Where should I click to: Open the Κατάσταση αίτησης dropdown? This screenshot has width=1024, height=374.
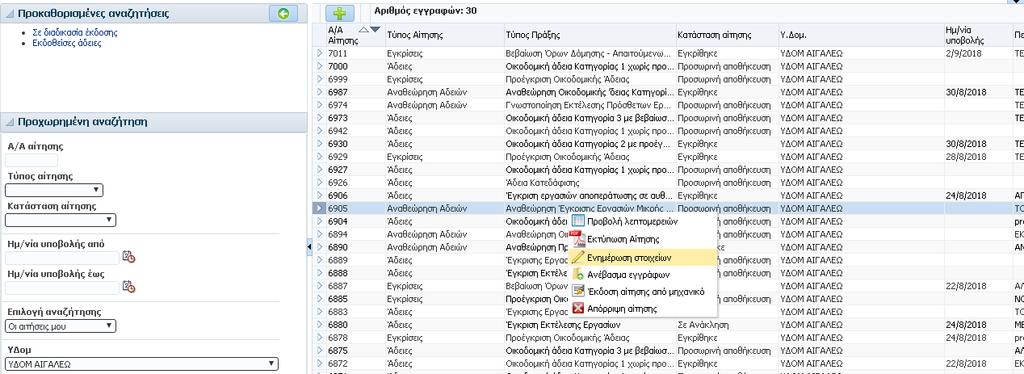[x=61, y=220]
